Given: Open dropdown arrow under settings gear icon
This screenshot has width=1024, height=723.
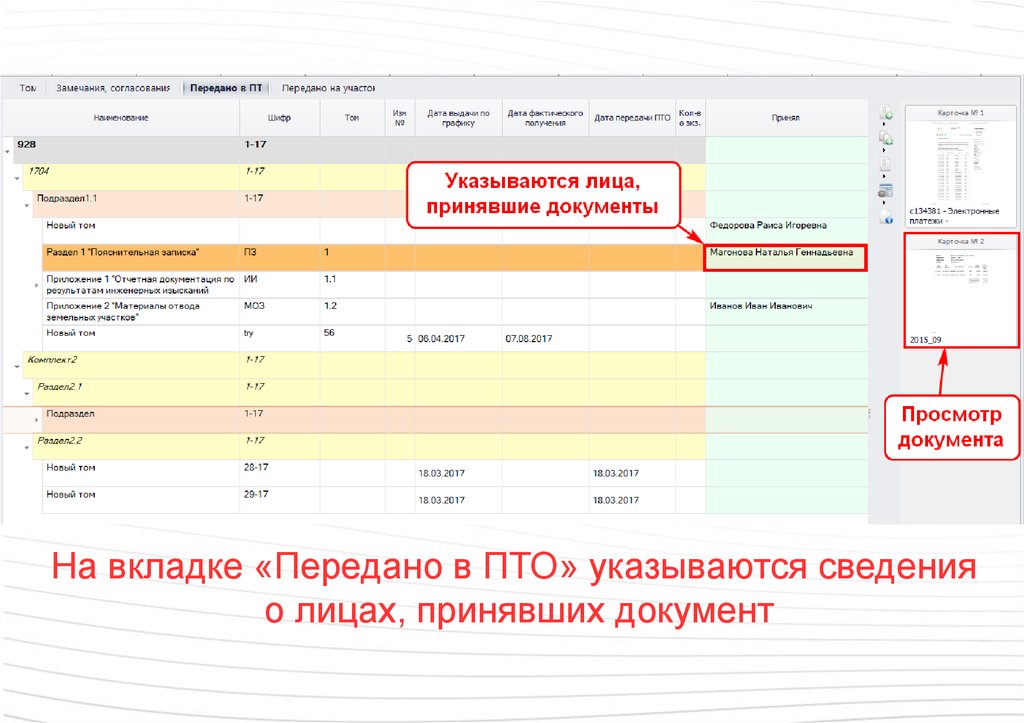Looking at the screenshot, I should 884,203.
